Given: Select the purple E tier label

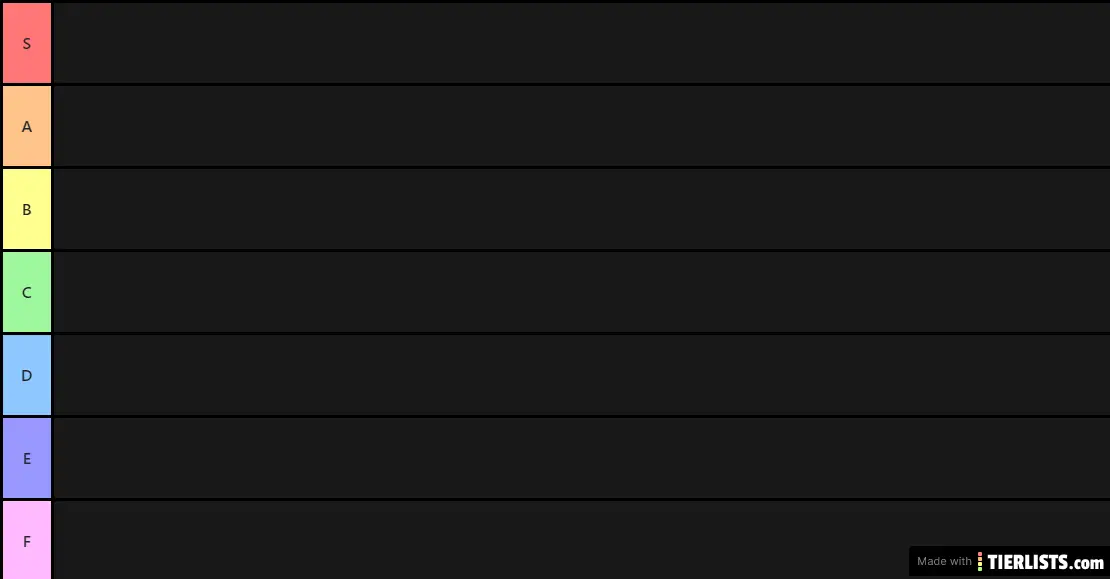Looking at the screenshot, I should (x=27, y=458).
